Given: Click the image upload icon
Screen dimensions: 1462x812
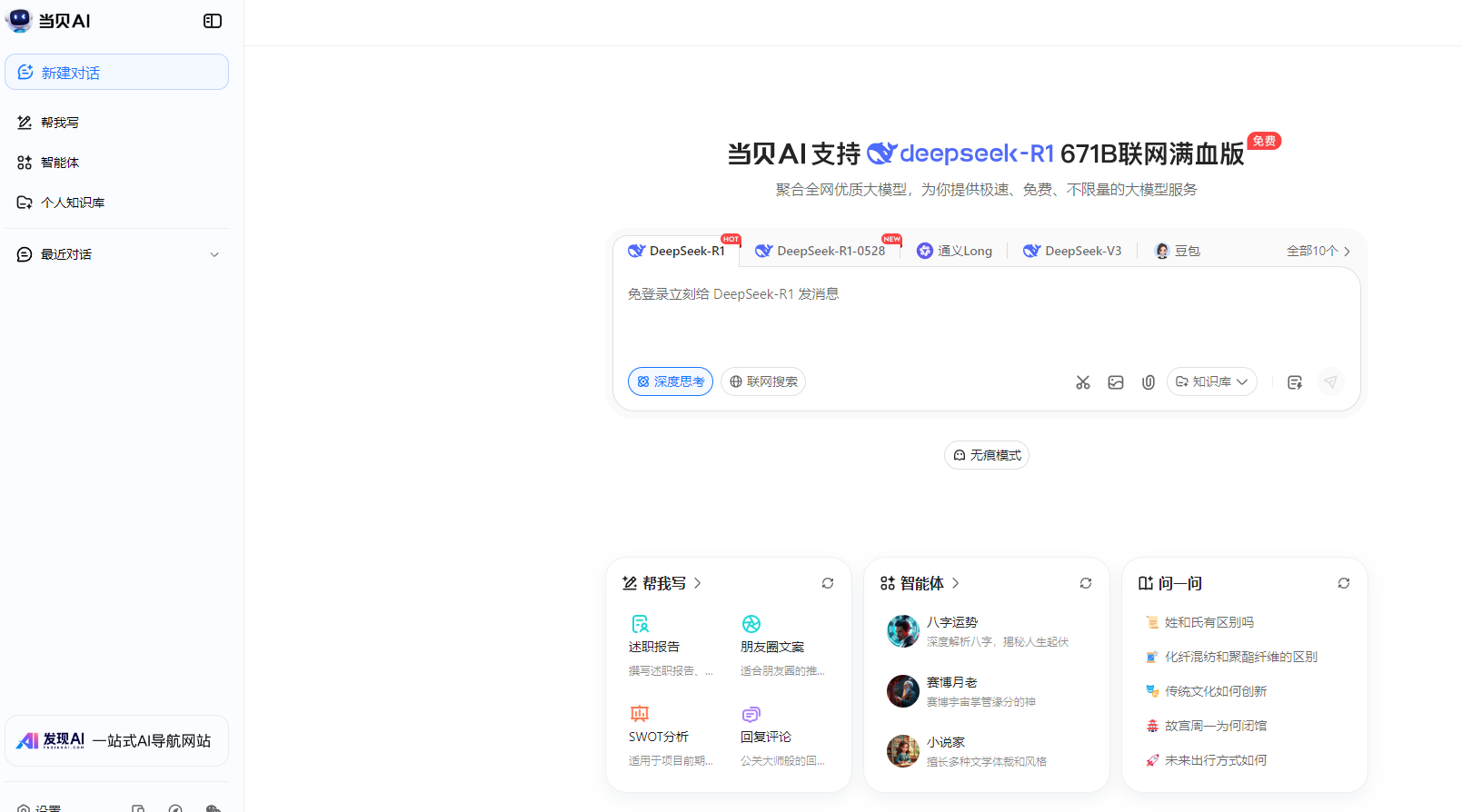Looking at the screenshot, I should point(1116,382).
